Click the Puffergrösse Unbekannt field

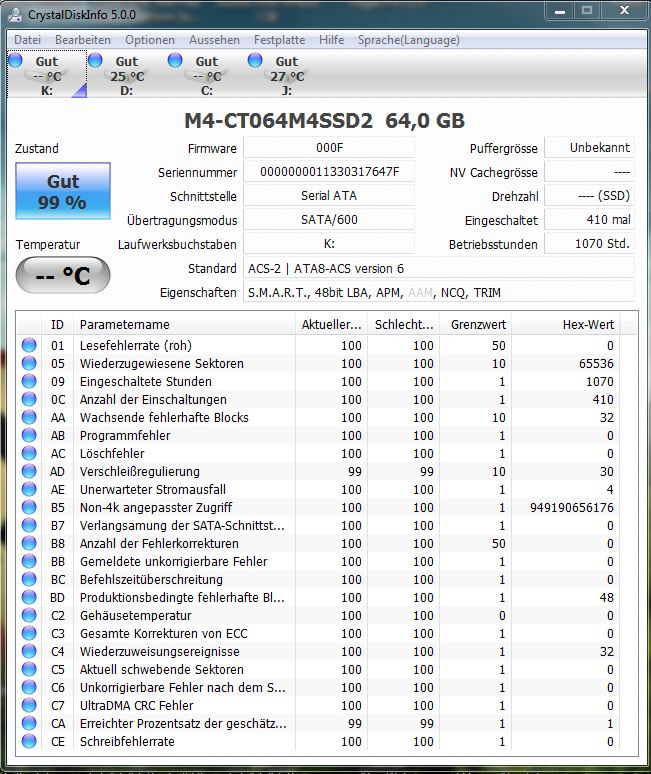pos(589,148)
